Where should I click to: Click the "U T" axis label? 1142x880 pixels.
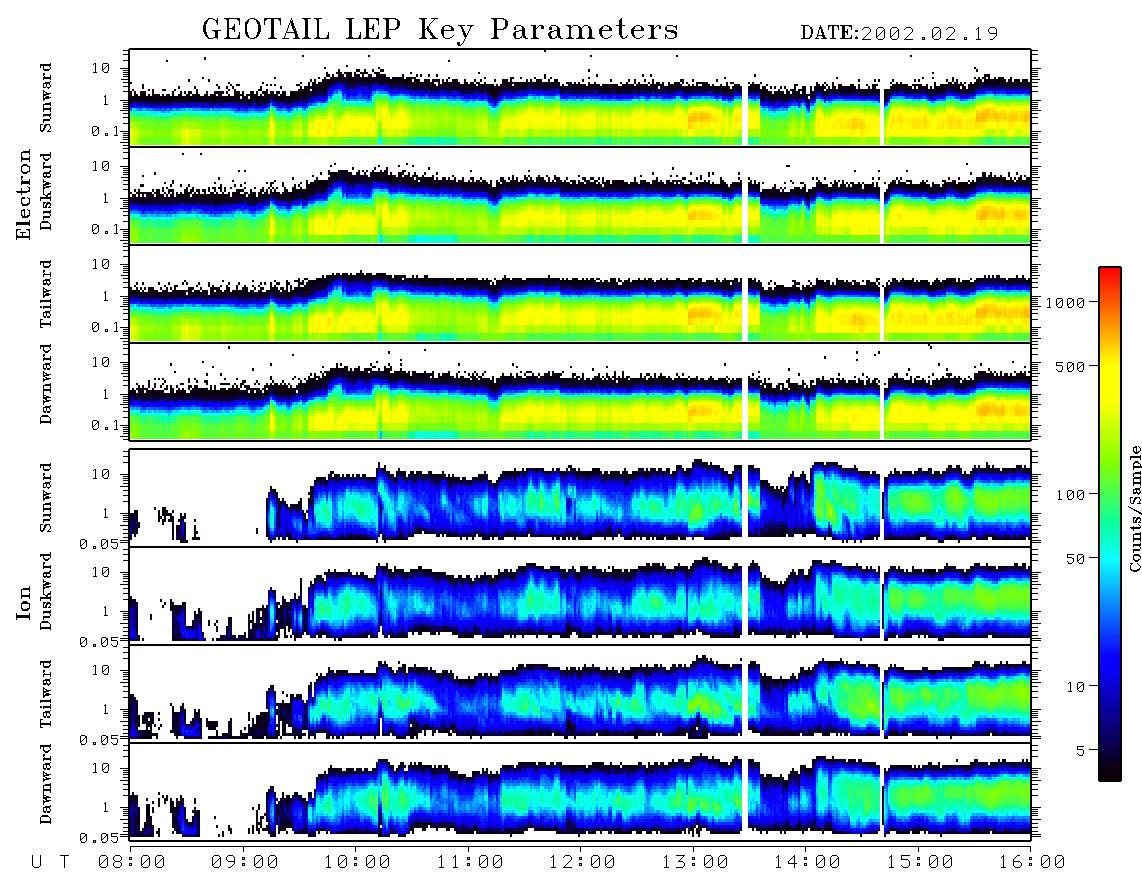point(50,862)
